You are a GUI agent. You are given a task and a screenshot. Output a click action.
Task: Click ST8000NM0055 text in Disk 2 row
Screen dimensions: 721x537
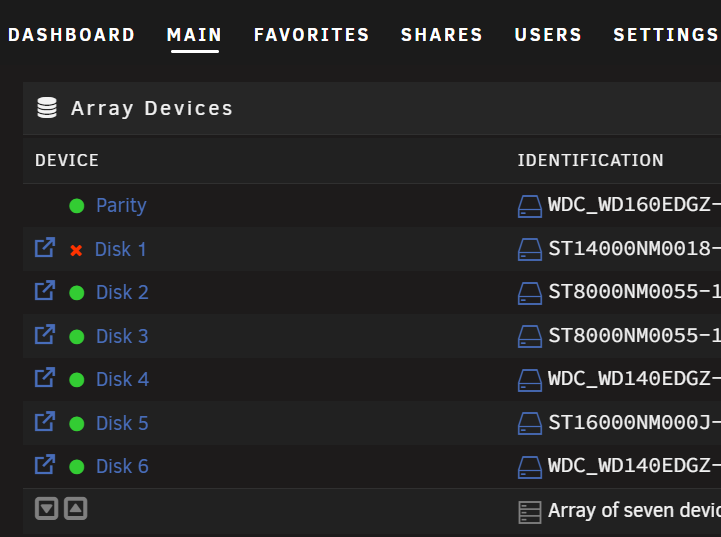635,291
